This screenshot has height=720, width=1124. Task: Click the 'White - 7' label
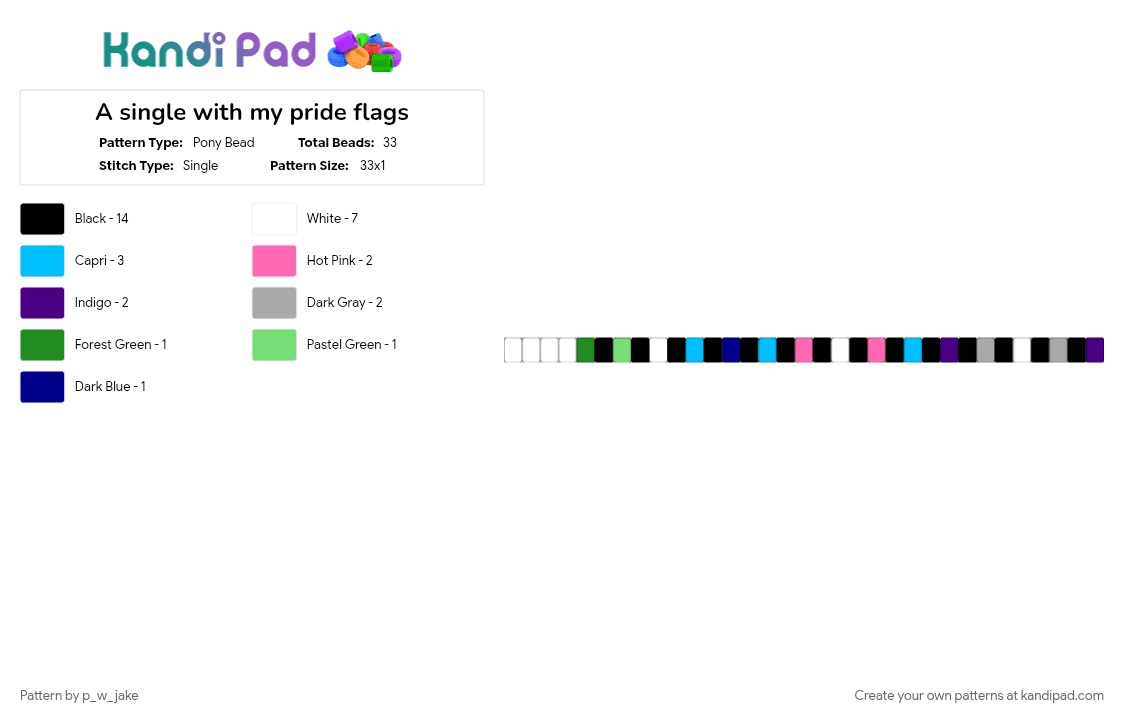(x=332, y=219)
